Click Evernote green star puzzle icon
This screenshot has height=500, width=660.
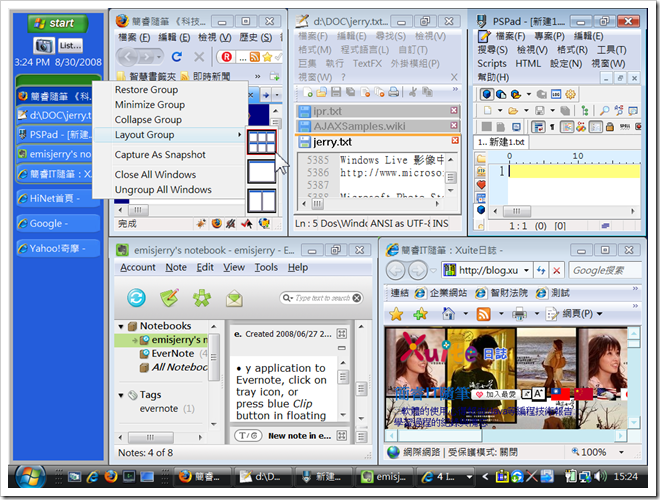202,298
